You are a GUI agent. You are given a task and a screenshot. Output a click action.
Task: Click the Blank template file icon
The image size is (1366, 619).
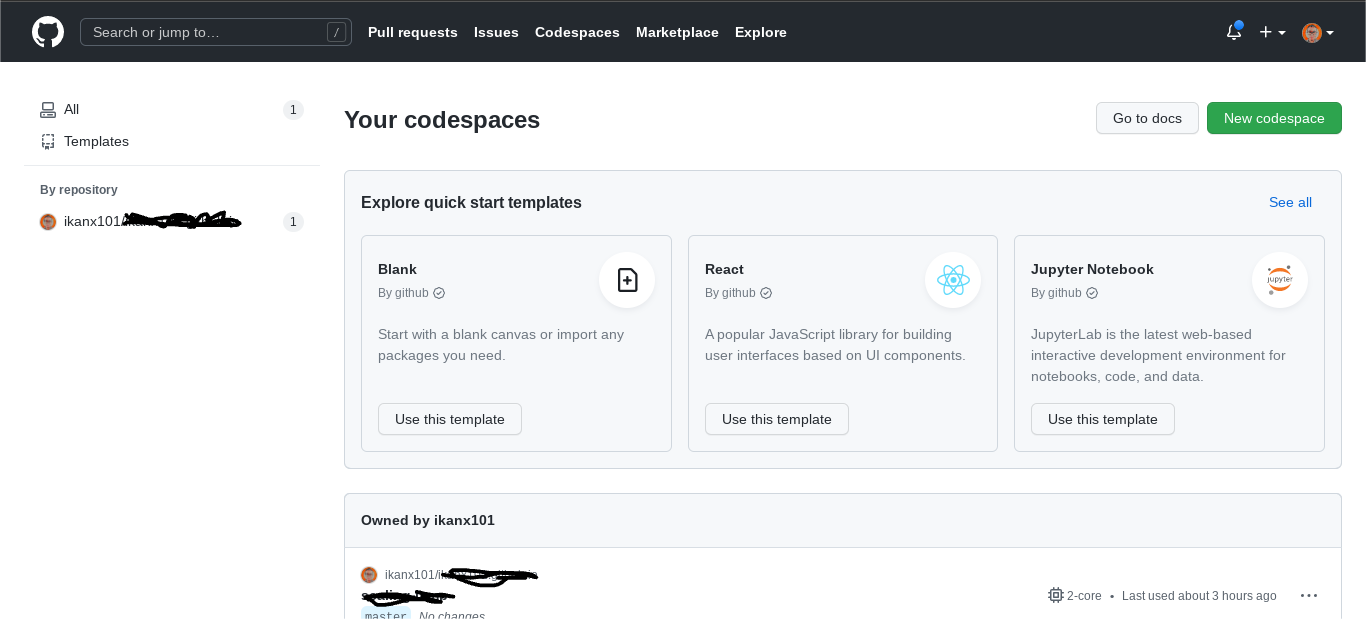(x=627, y=280)
